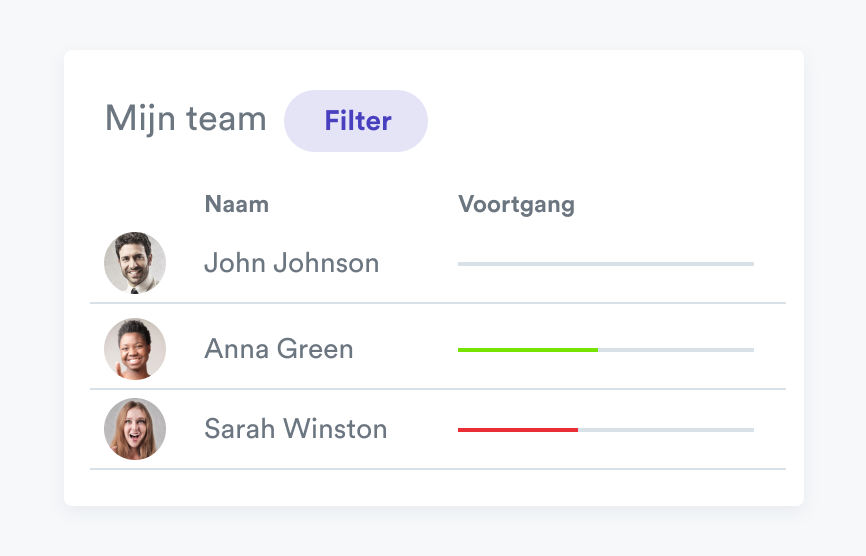Click the divider line below Anna Green's row

point(437,389)
